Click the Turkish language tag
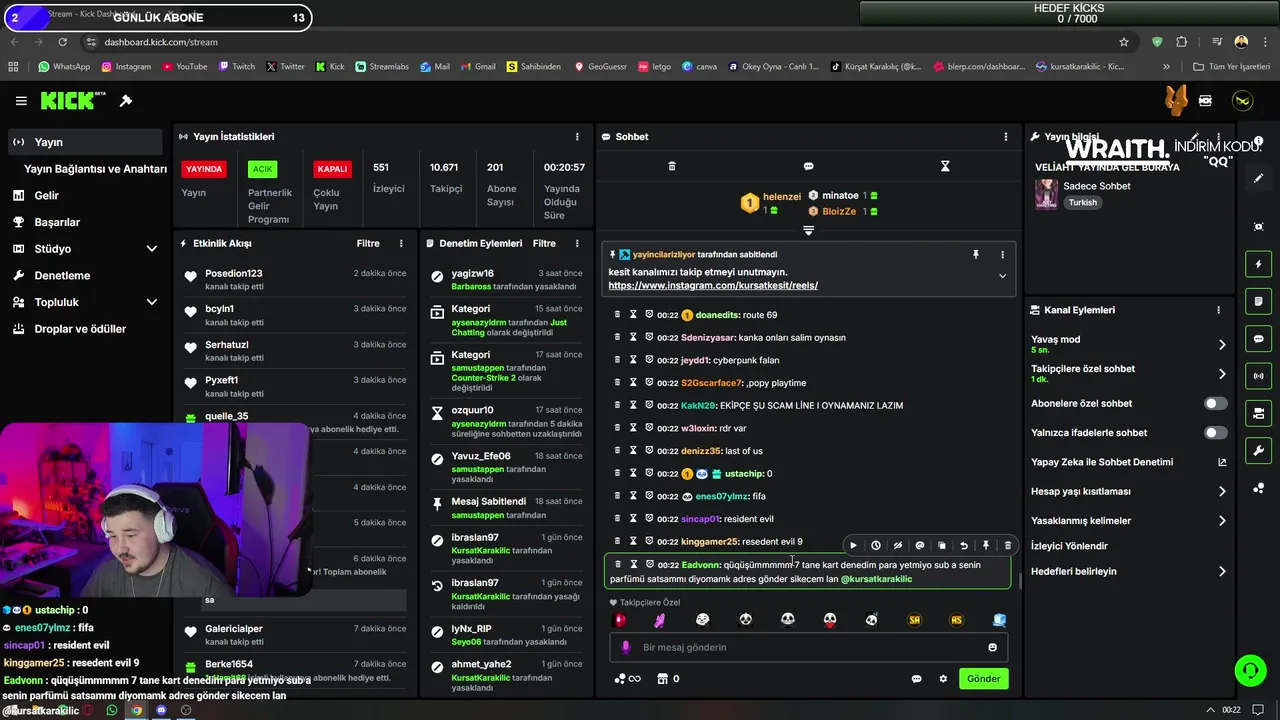Screen dimensions: 1280x720 point(1082,203)
